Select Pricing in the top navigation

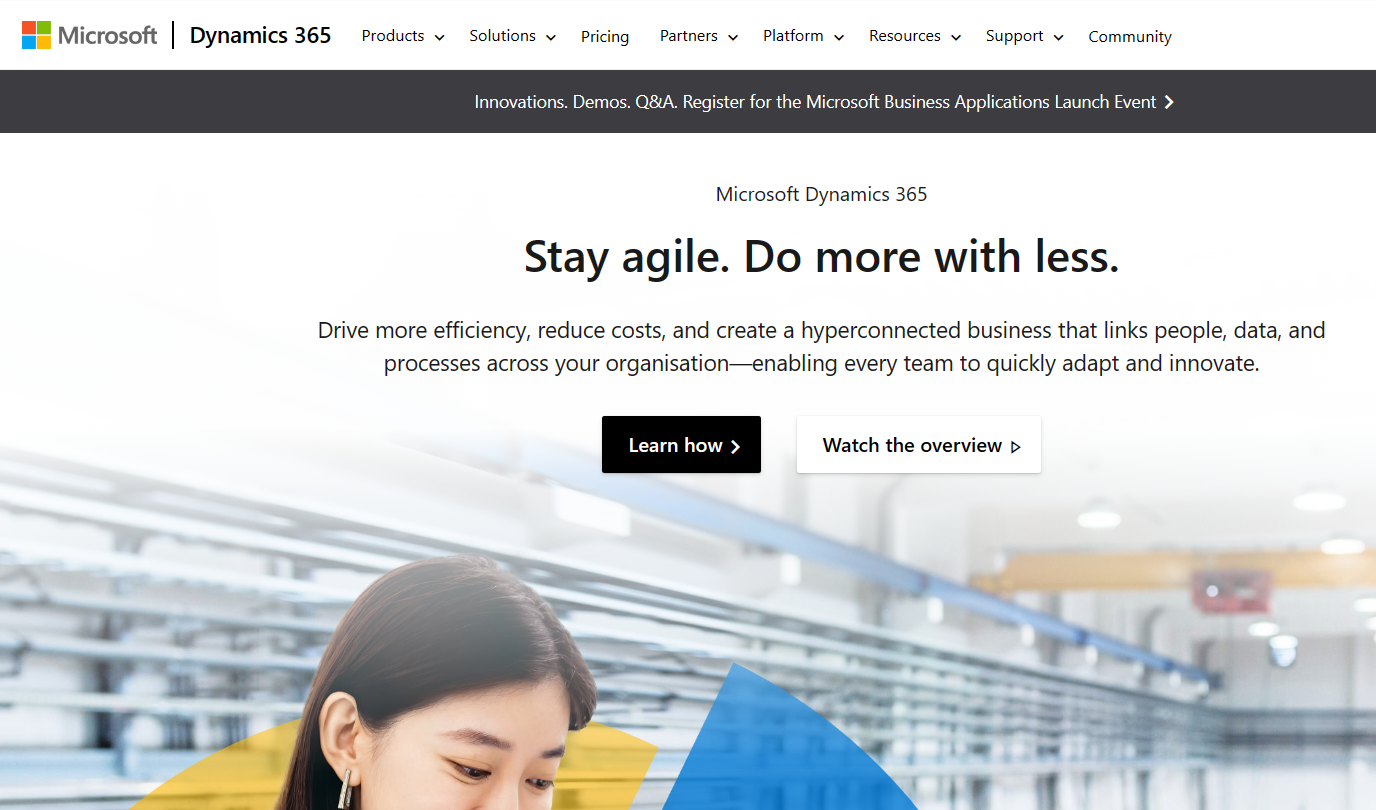point(605,36)
